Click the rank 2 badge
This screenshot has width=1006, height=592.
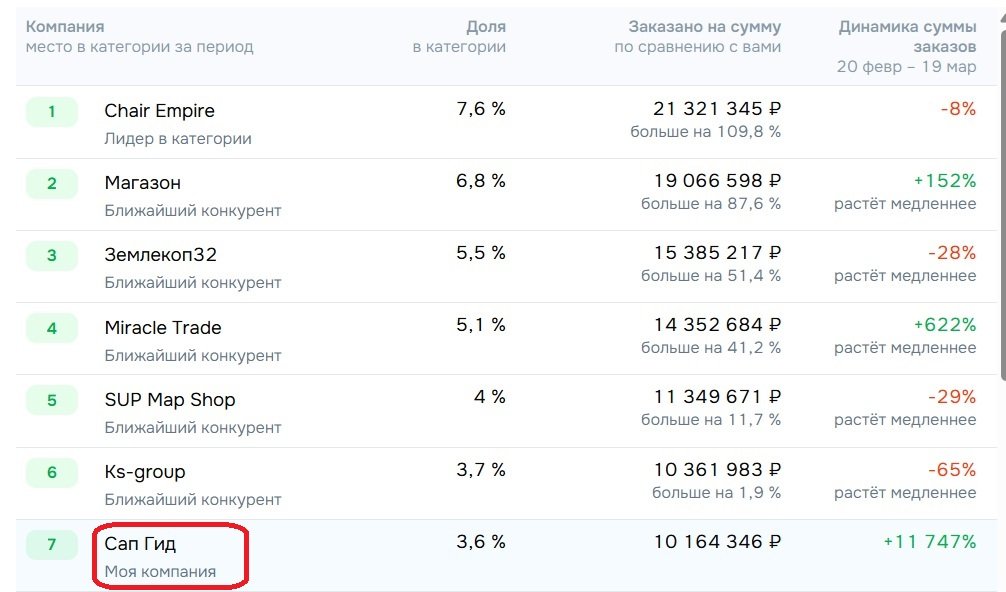tap(52, 184)
